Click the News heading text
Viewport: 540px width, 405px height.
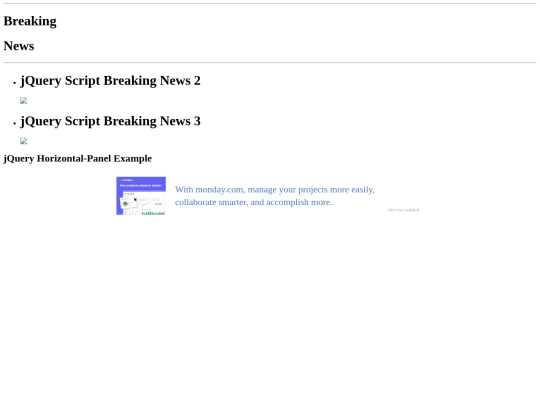coord(19,46)
